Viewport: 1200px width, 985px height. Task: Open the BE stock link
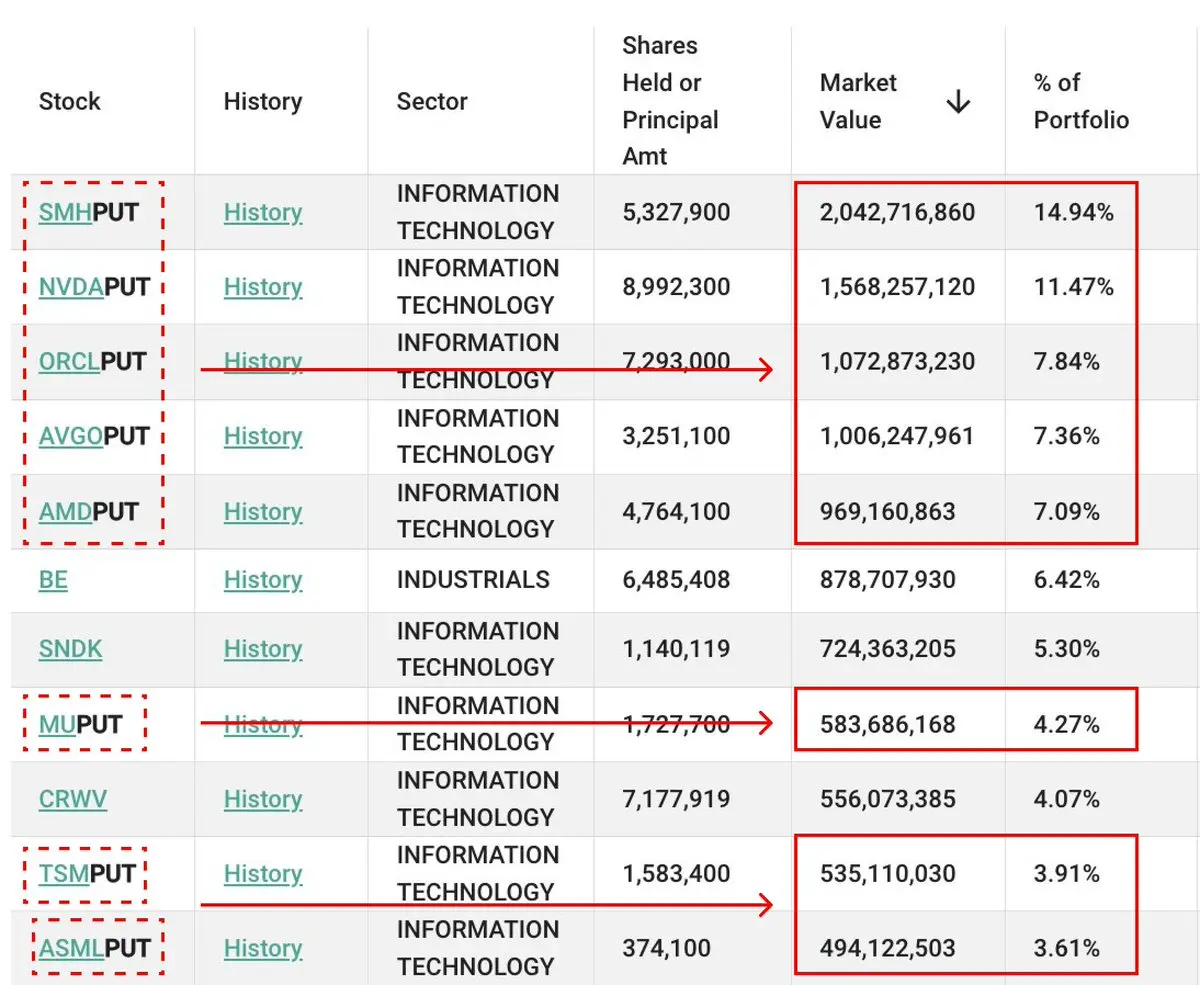pos(53,580)
